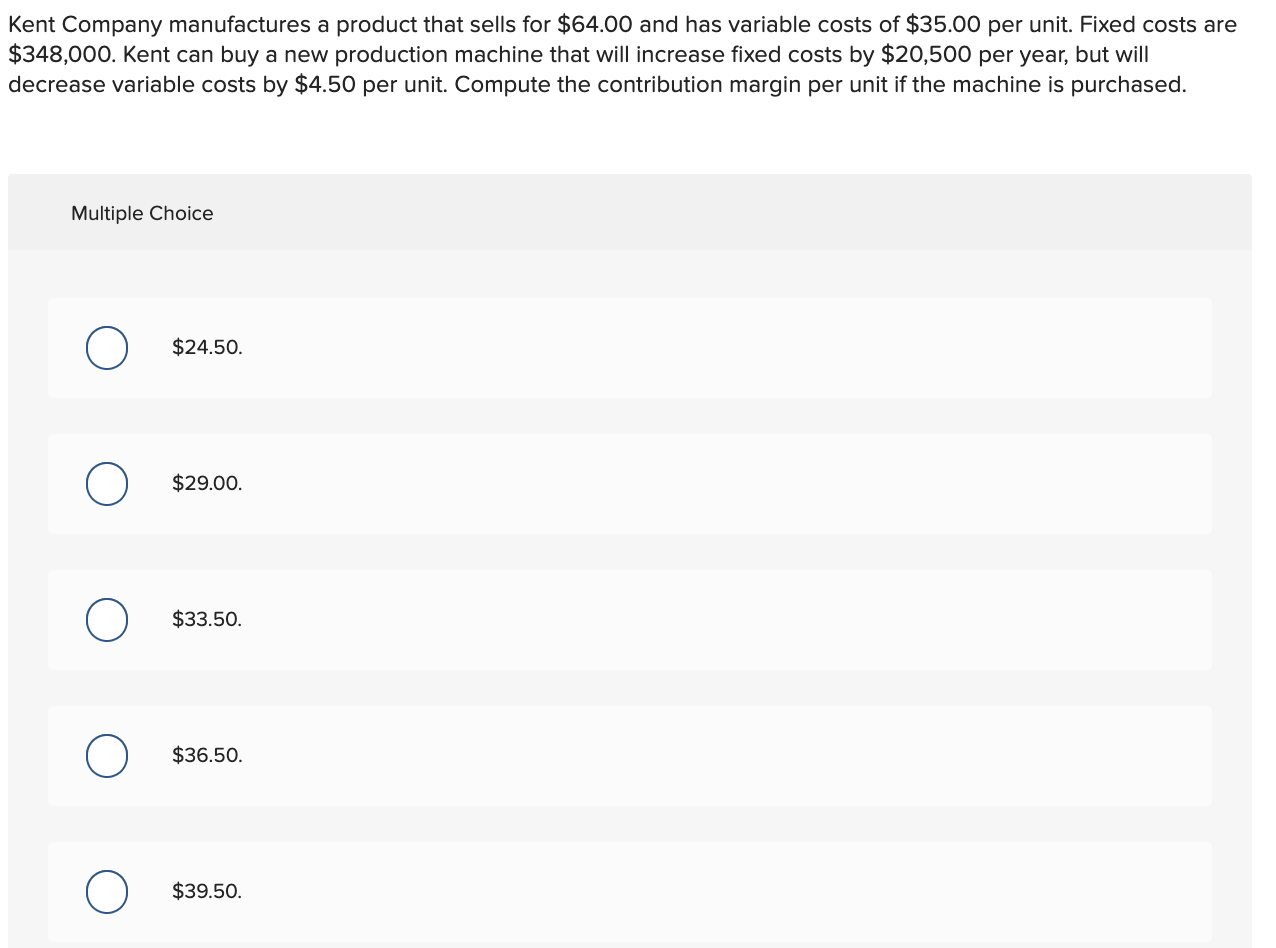
Task: Click the third answer option row
Action: tap(630, 620)
